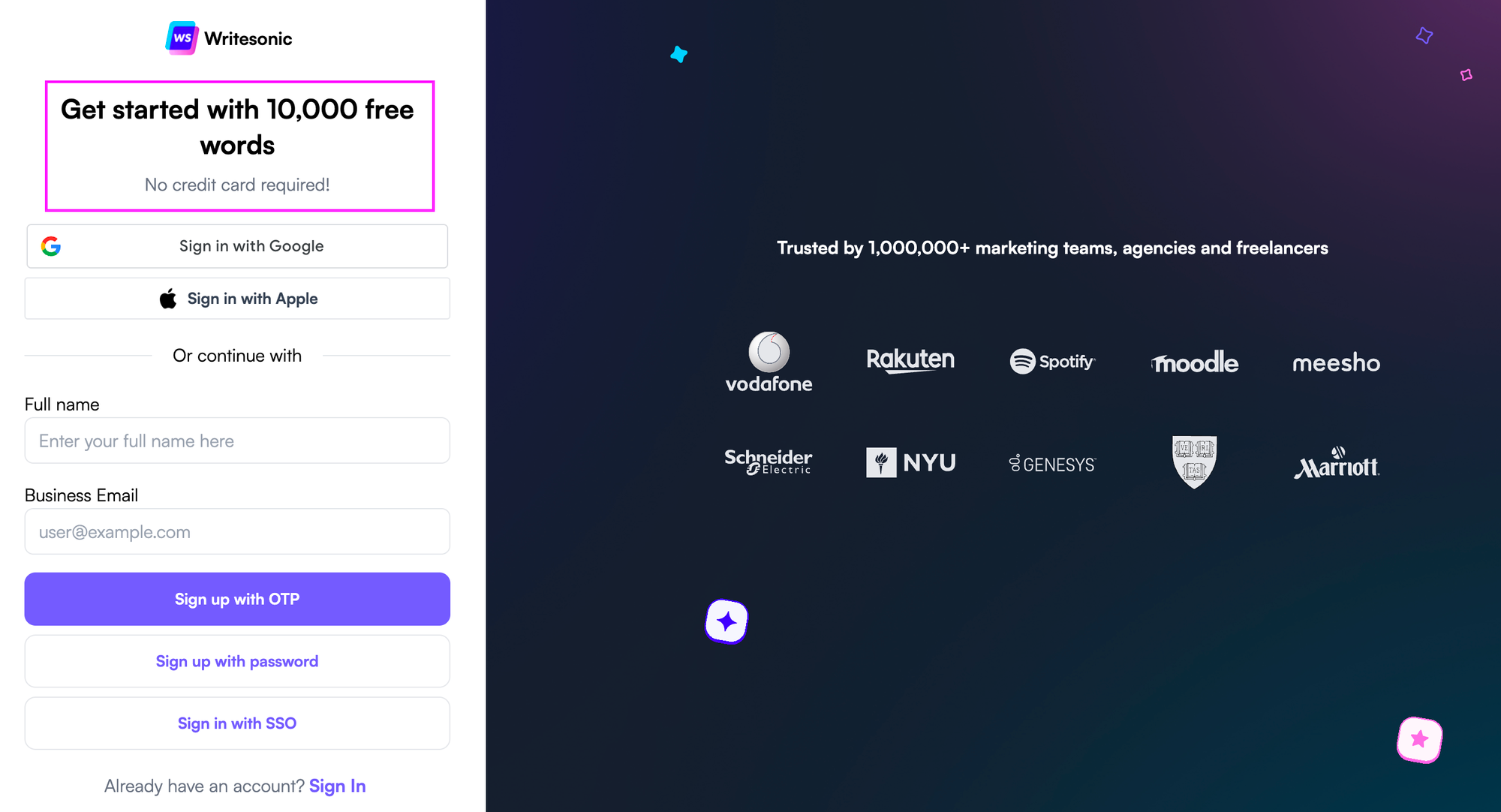The width and height of the screenshot is (1501, 812).
Task: Click the Apple logo sign-in icon
Action: tap(167, 299)
